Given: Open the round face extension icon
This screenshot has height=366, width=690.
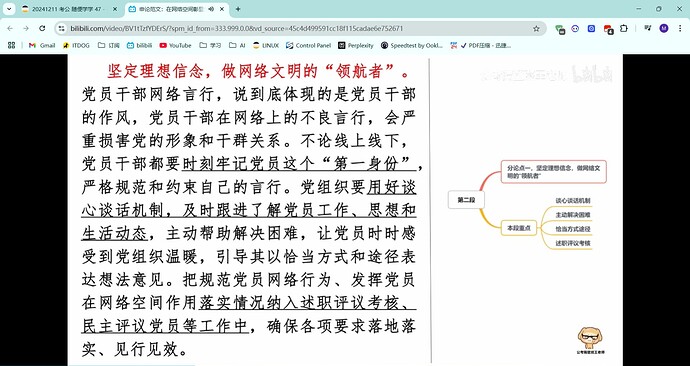Looking at the screenshot, I should (575, 29).
